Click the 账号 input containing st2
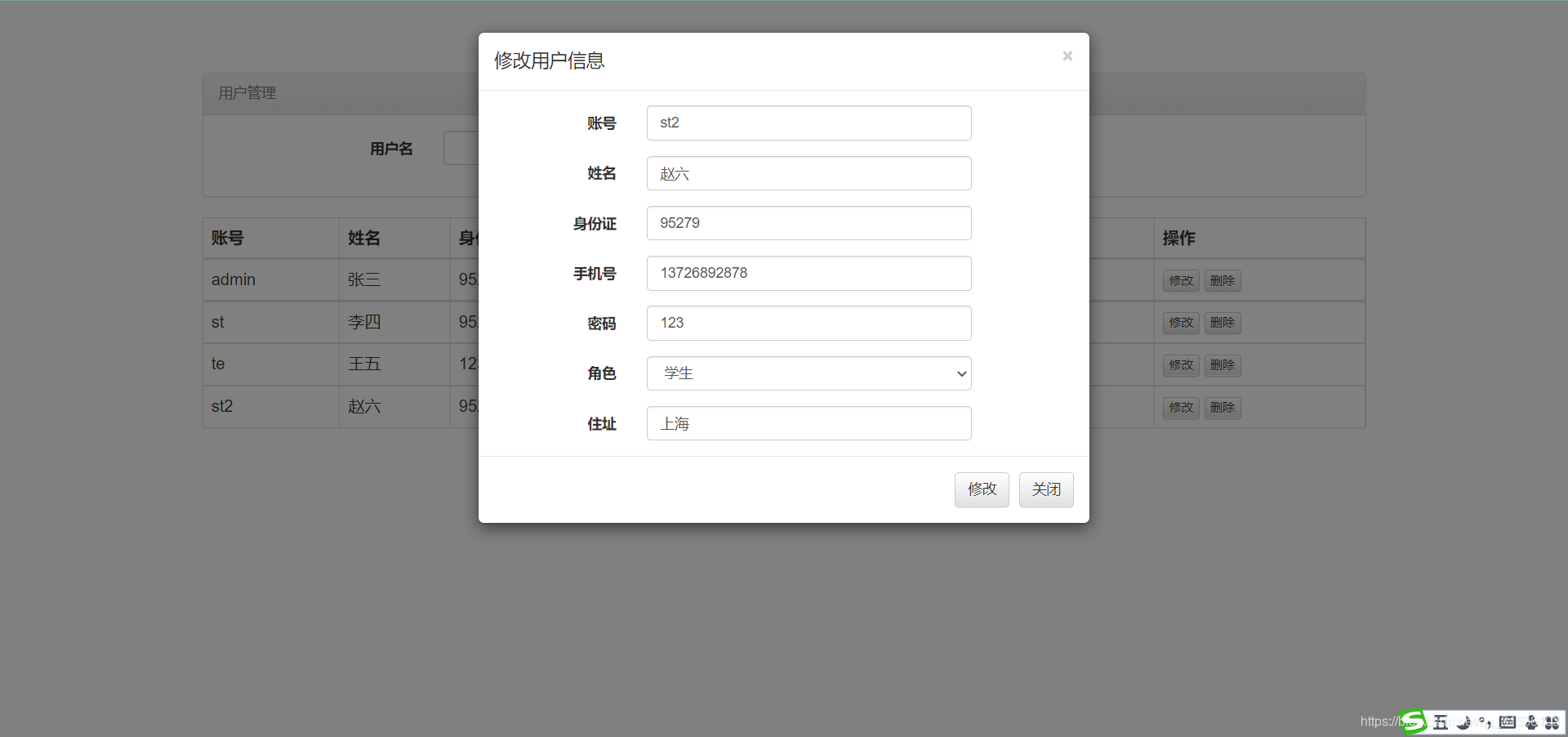 808,123
